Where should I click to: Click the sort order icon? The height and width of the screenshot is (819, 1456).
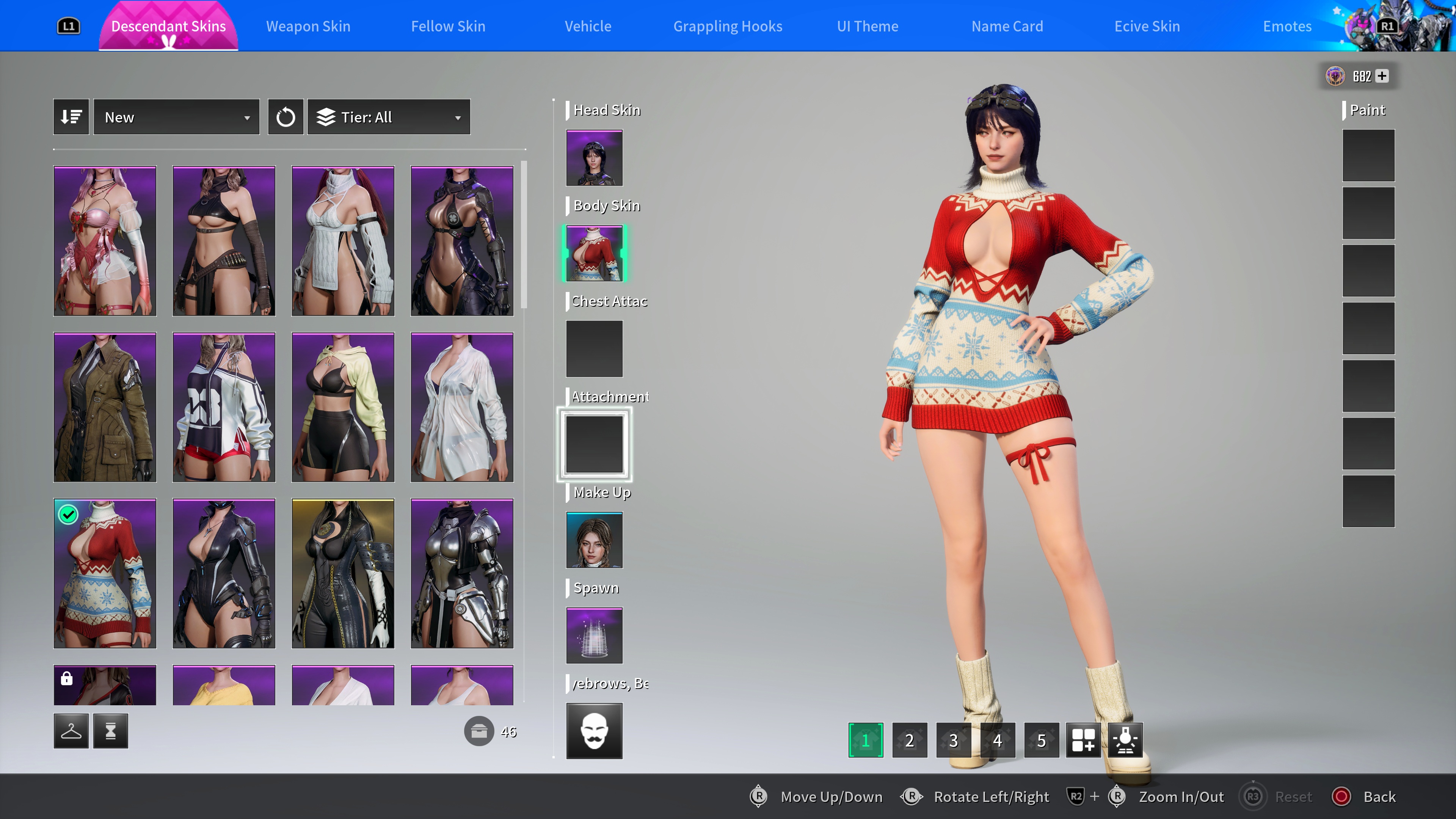(x=71, y=117)
